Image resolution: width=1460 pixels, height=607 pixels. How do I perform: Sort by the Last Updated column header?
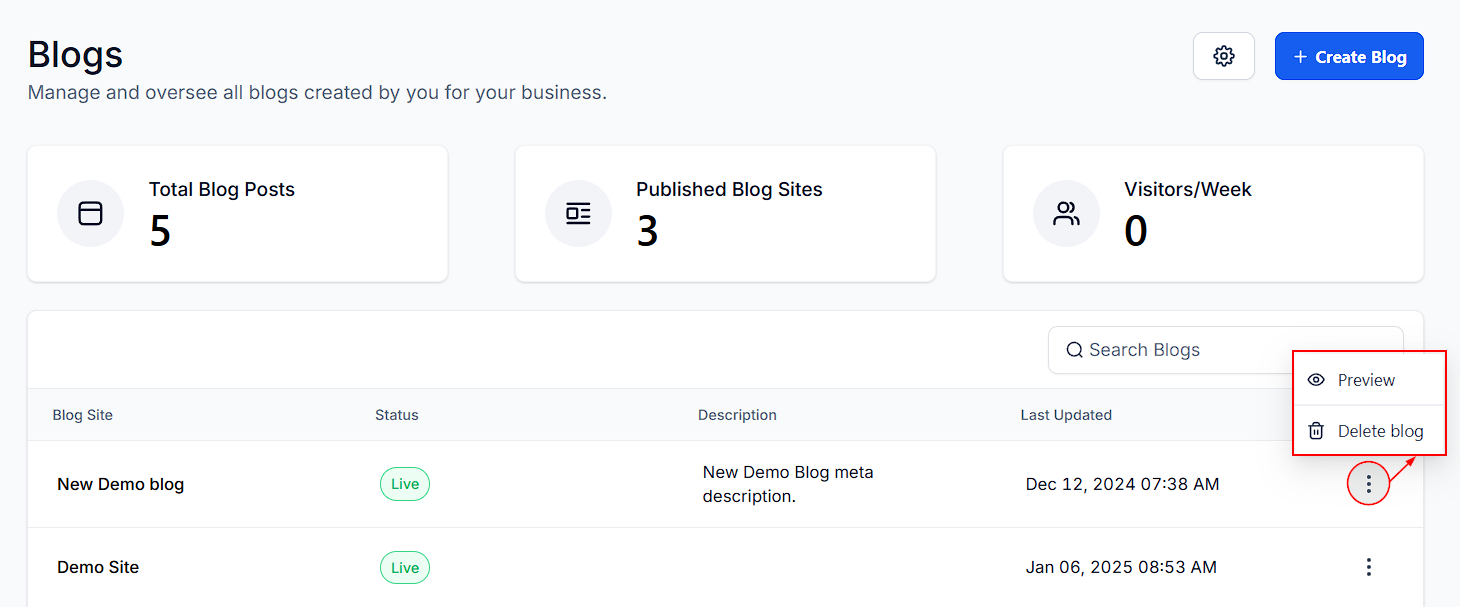[1065, 415]
